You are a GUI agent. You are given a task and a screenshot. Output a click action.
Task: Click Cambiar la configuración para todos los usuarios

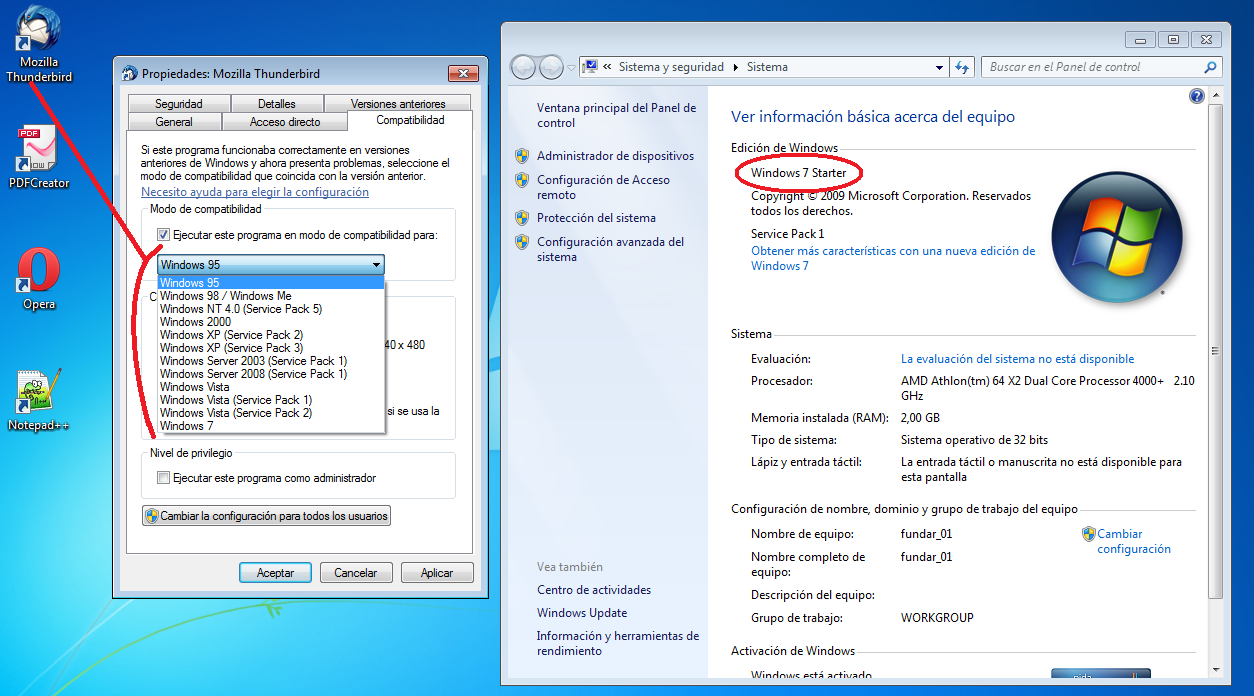266,516
